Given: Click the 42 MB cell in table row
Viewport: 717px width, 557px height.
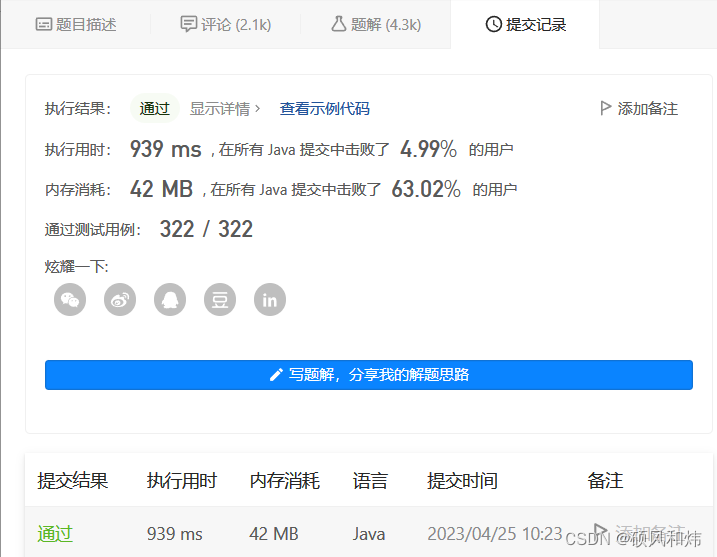Looking at the screenshot, I should (x=274, y=534).
